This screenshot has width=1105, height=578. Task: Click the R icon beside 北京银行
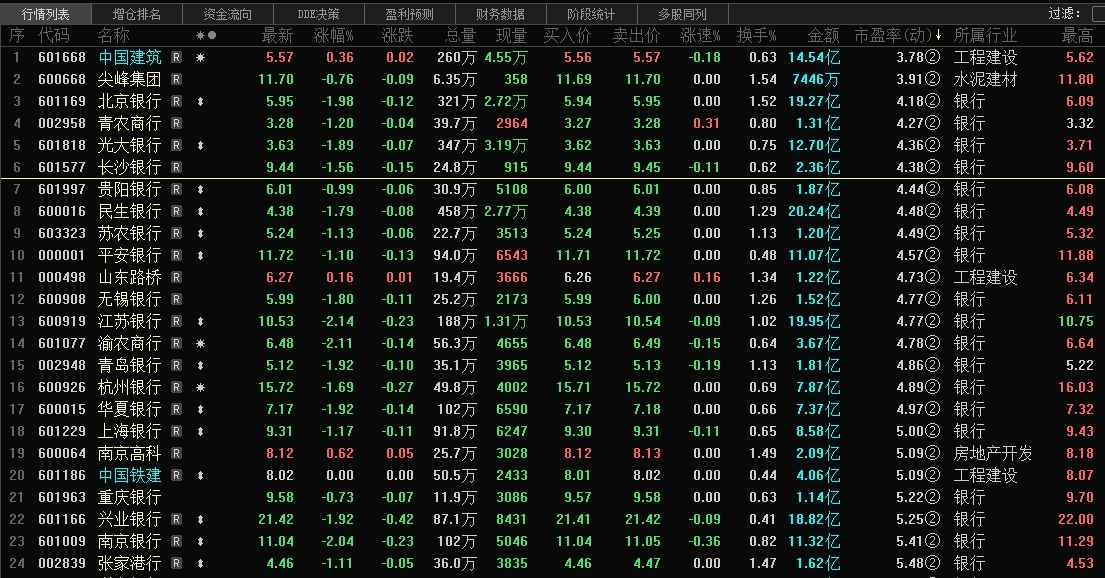click(x=176, y=102)
